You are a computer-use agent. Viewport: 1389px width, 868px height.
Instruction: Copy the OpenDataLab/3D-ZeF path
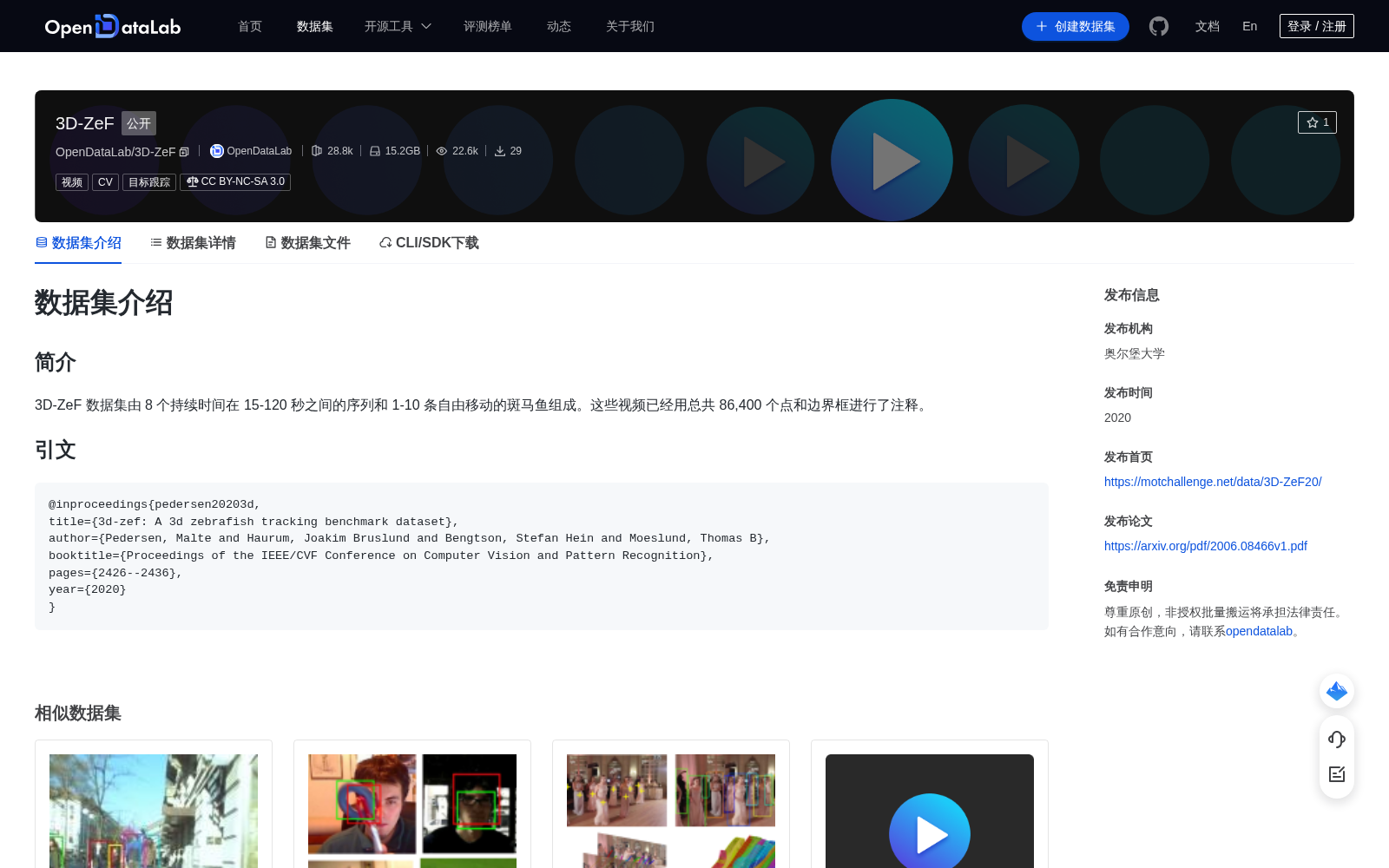coord(184,152)
